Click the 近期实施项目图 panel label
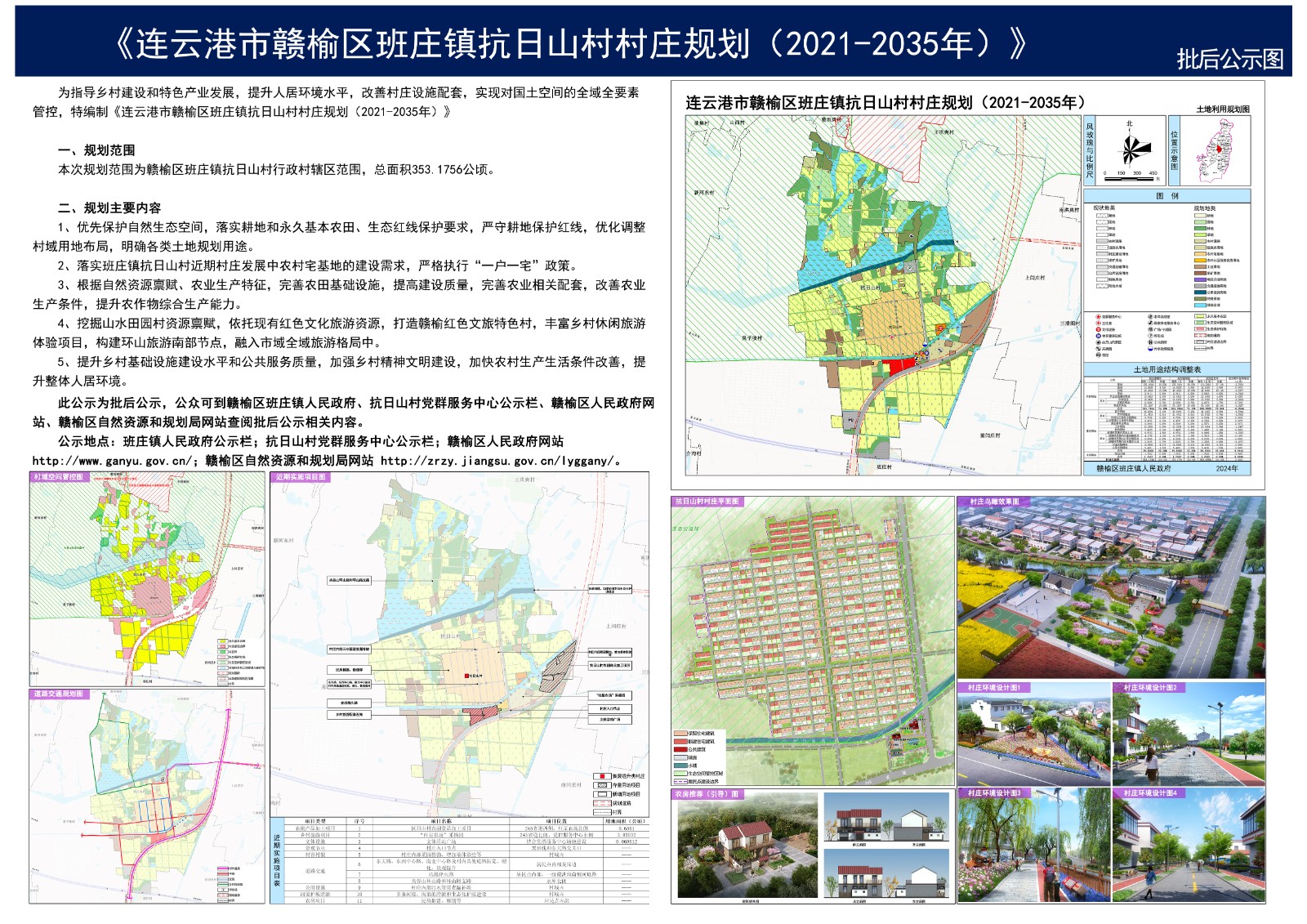Image resolution: width=1307 pixels, height=924 pixels. click(301, 477)
